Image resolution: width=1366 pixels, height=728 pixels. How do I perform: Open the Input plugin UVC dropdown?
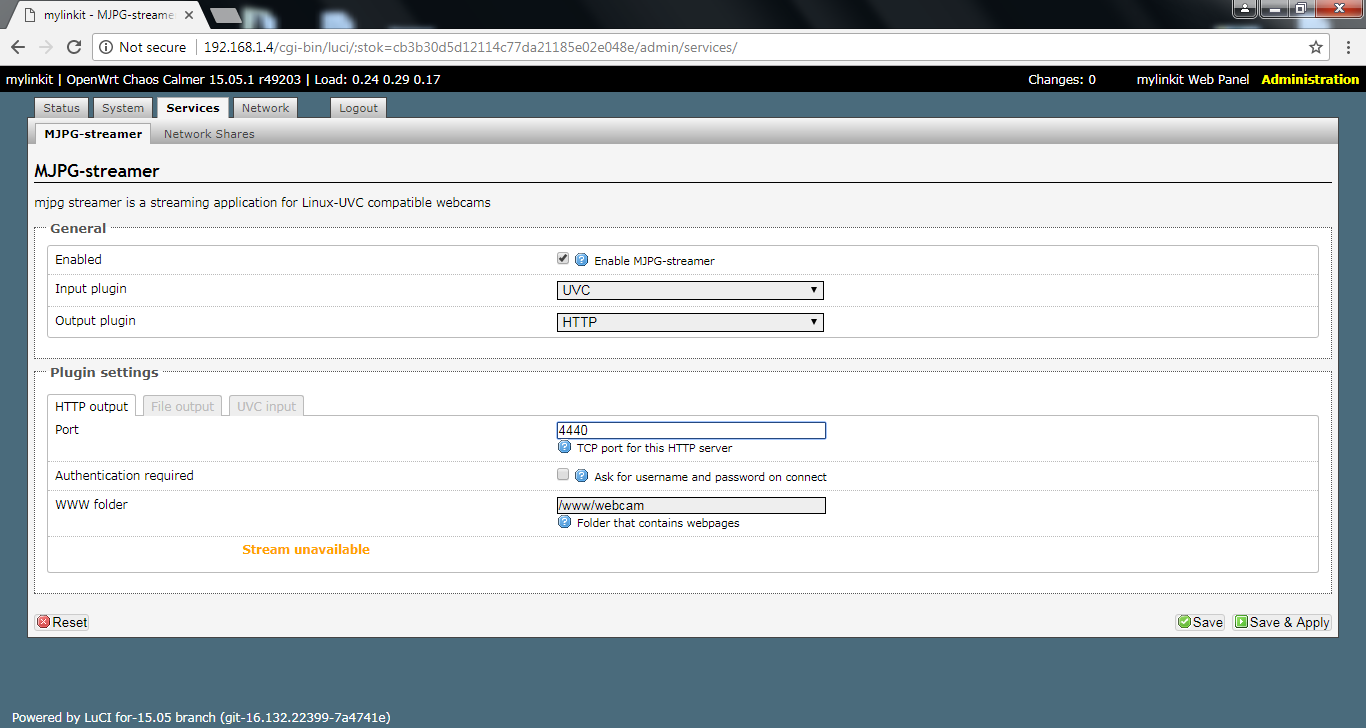[690, 291]
